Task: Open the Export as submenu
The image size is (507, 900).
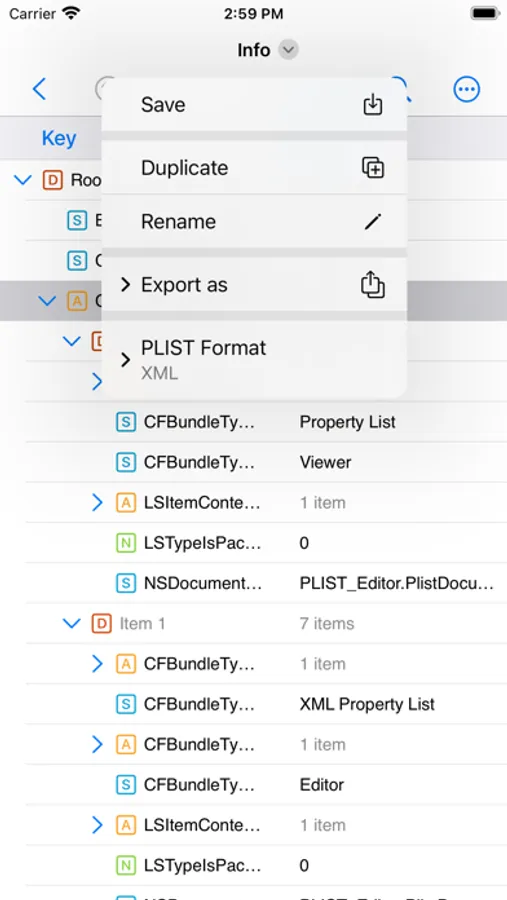Action: 254,285
